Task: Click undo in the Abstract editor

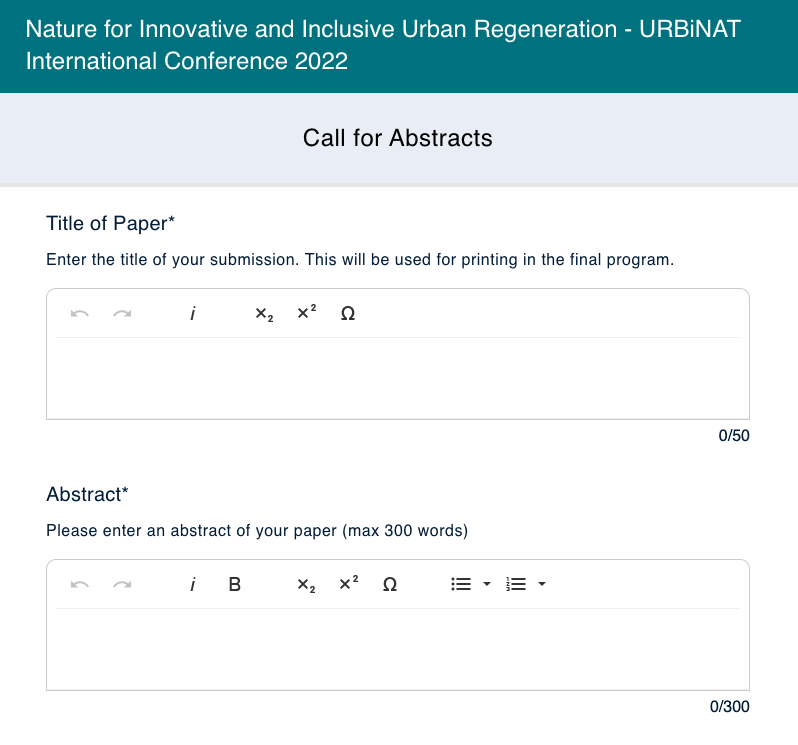Action: (80, 584)
